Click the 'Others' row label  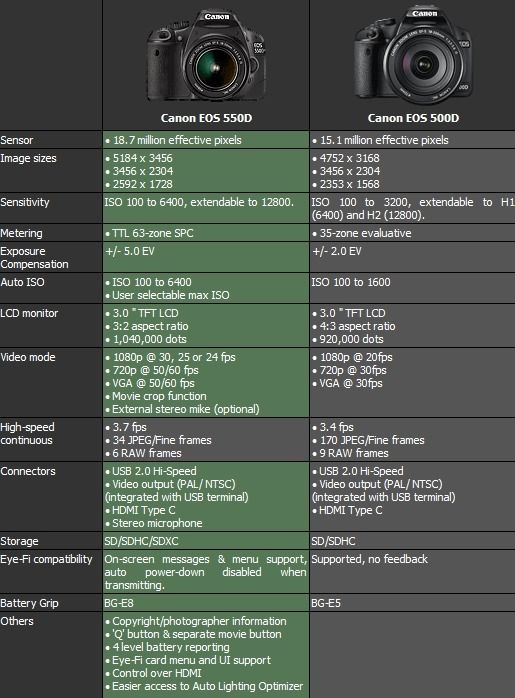pyautogui.click(x=16, y=621)
